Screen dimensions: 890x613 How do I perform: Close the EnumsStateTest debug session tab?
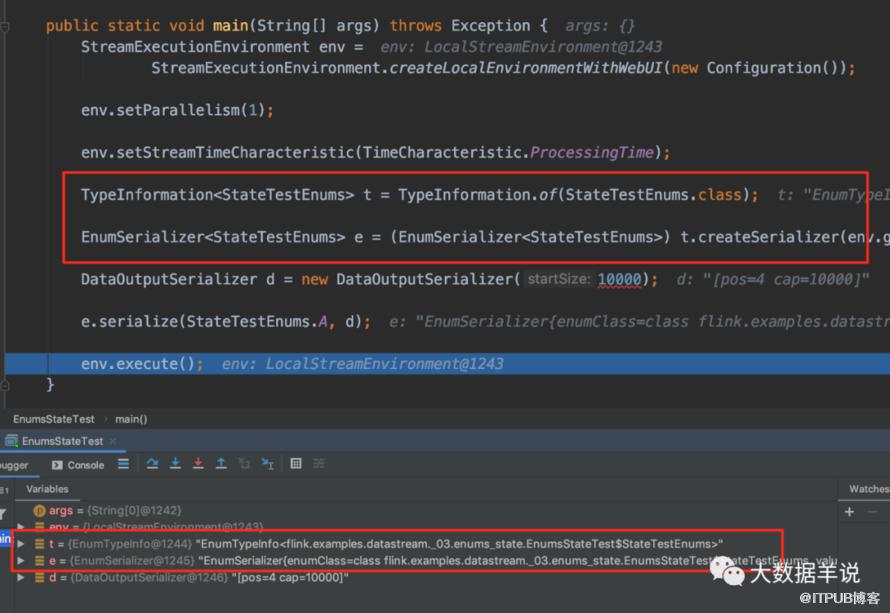[112, 441]
